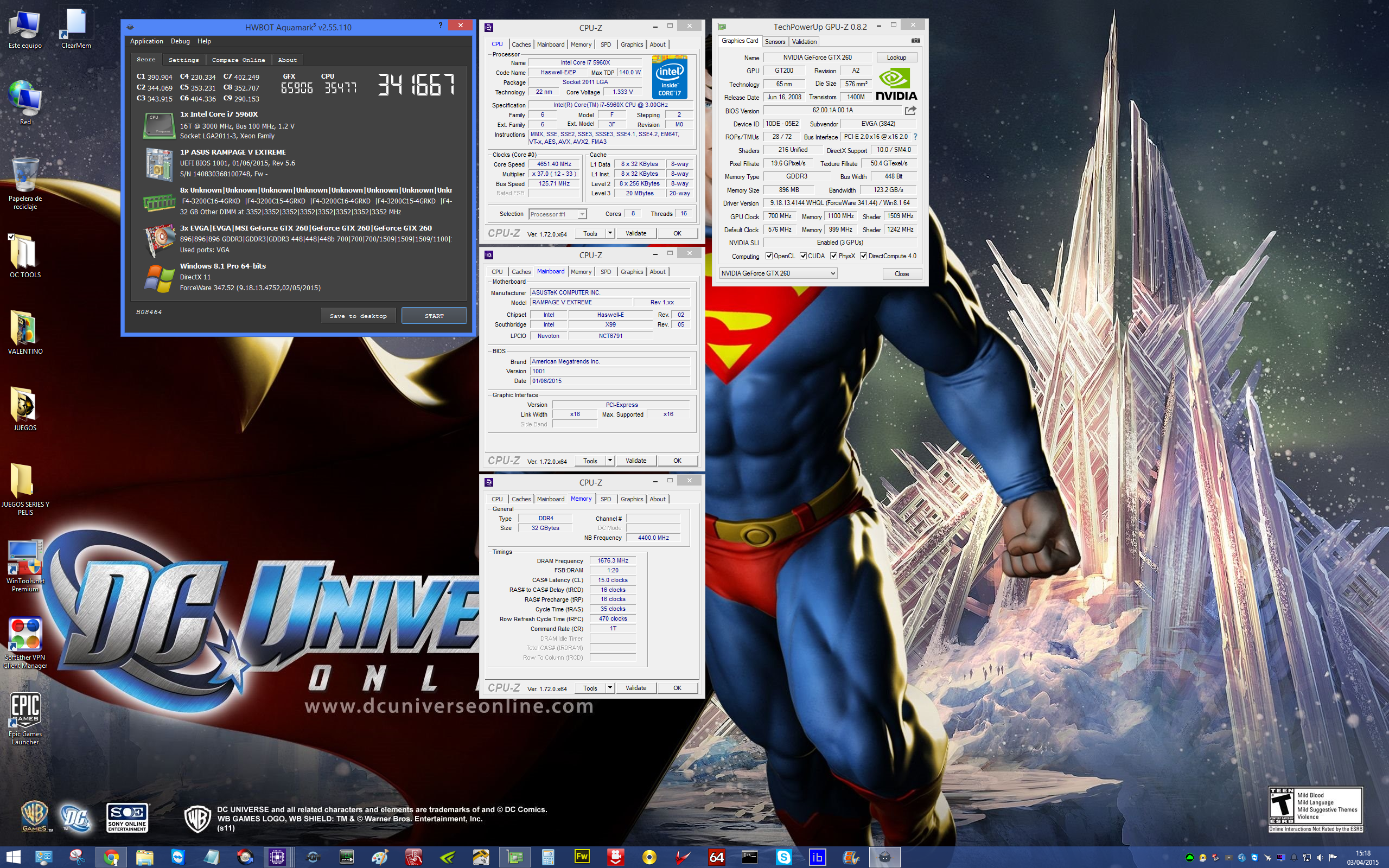Open TeamViewer from the taskbar
1389x868 pixels.
coord(178,857)
